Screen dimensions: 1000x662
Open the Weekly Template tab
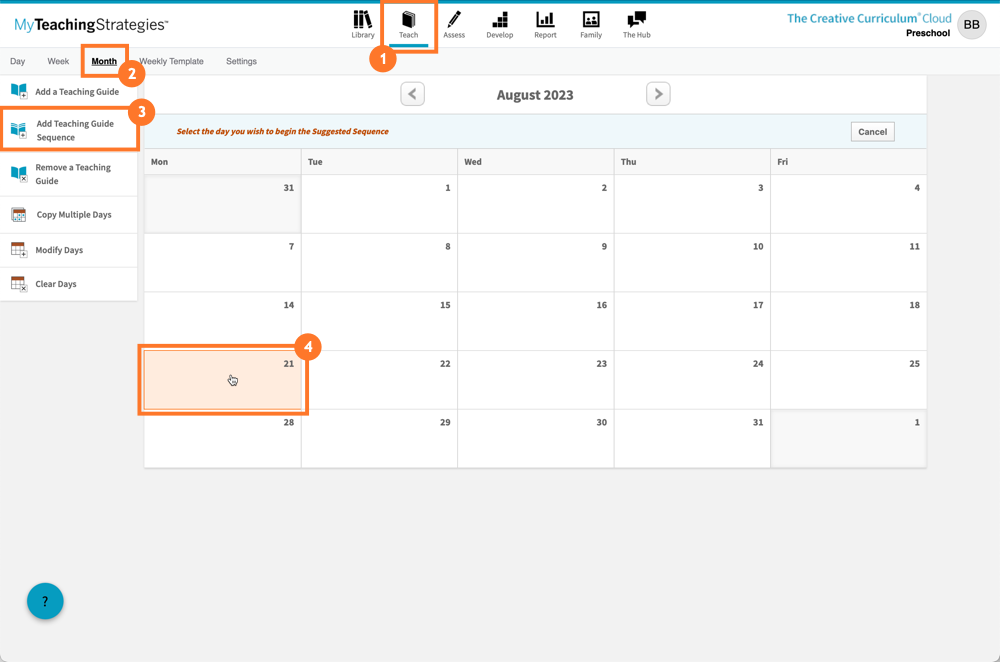pos(171,61)
